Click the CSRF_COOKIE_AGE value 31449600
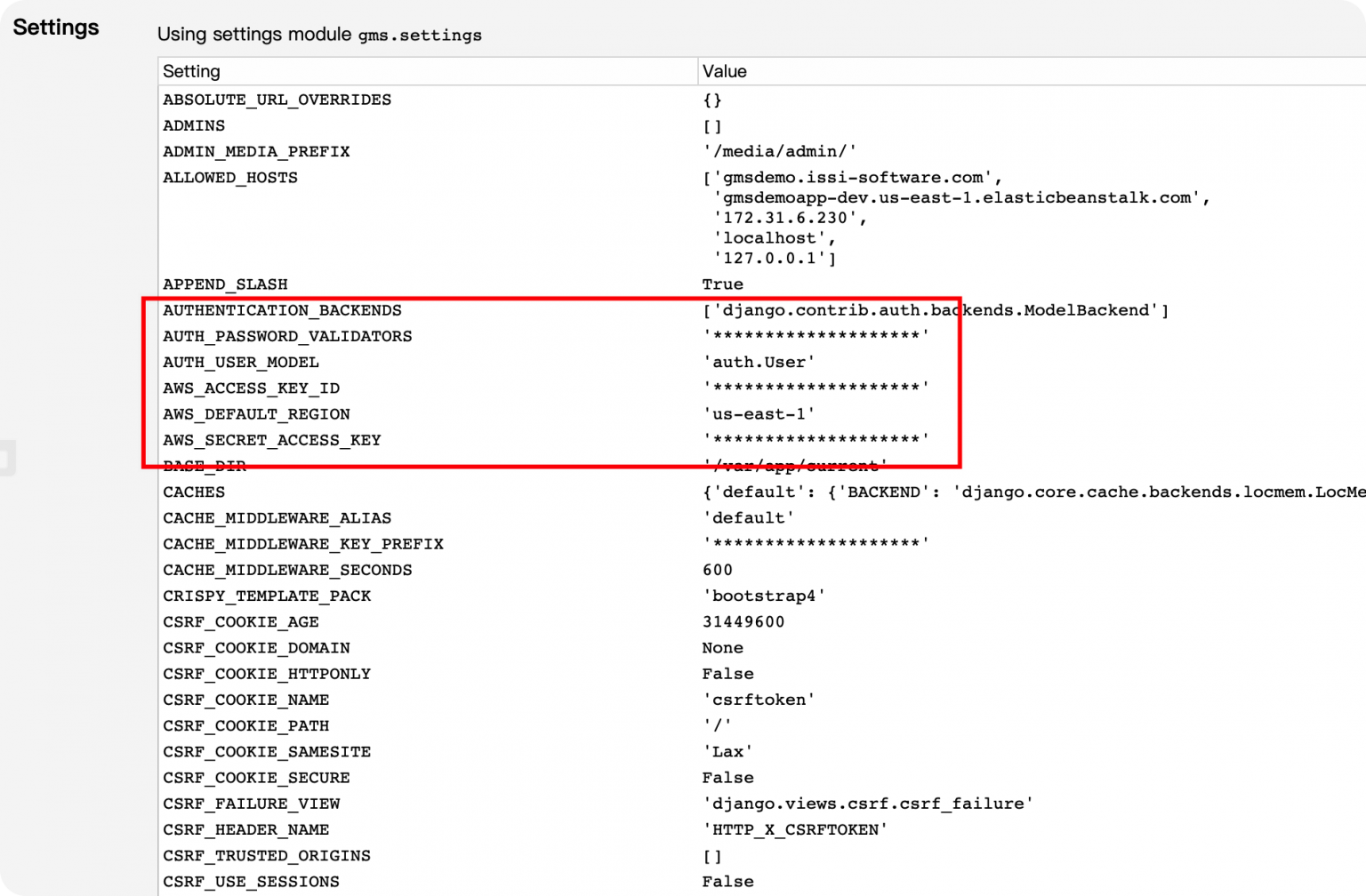The width and height of the screenshot is (1366, 896). coord(743,622)
